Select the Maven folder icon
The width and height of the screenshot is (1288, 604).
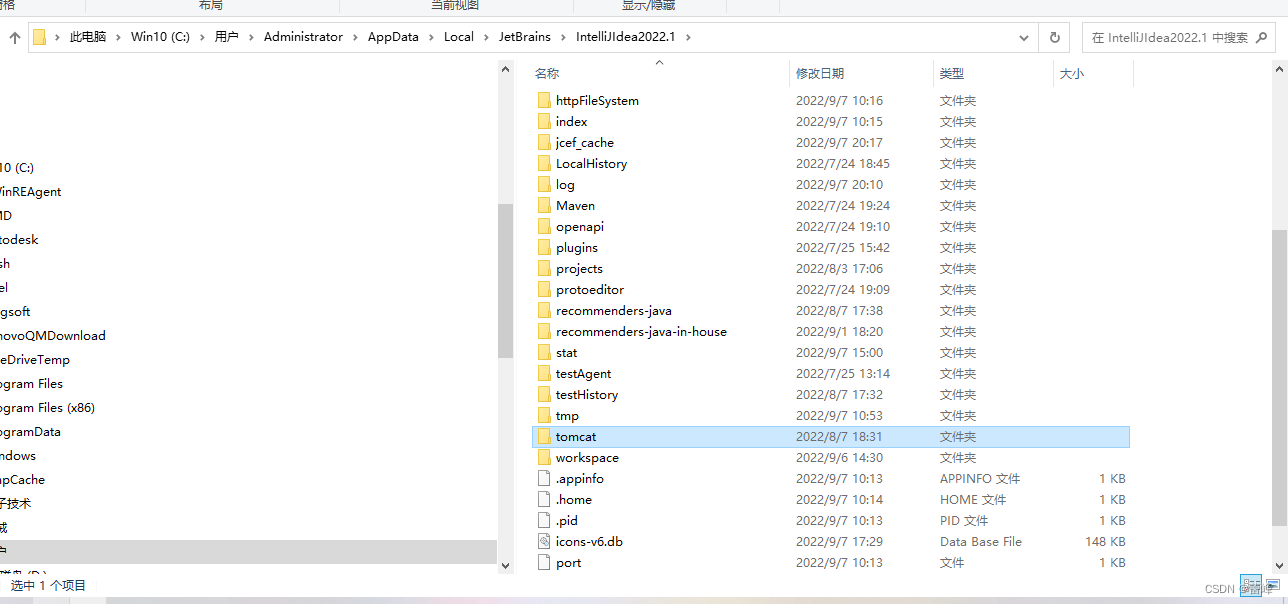[544, 205]
